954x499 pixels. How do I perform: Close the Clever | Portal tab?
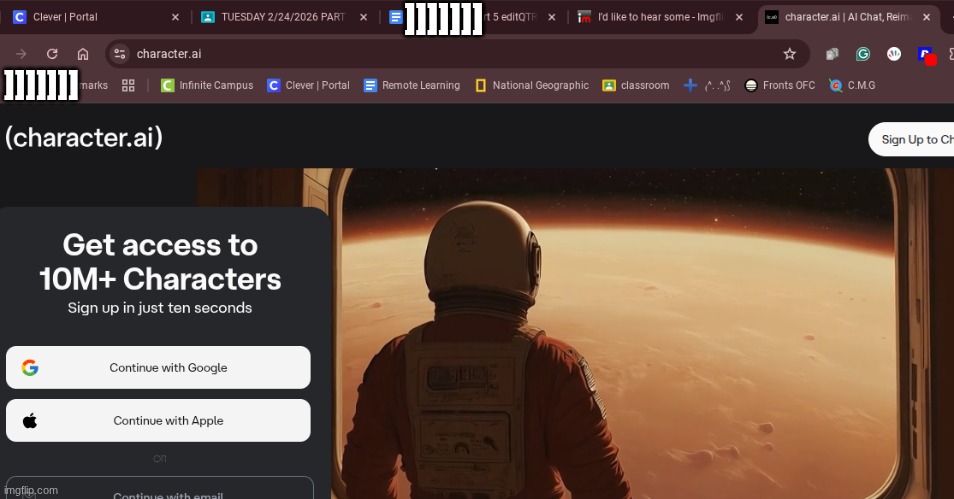pyautogui.click(x=175, y=17)
